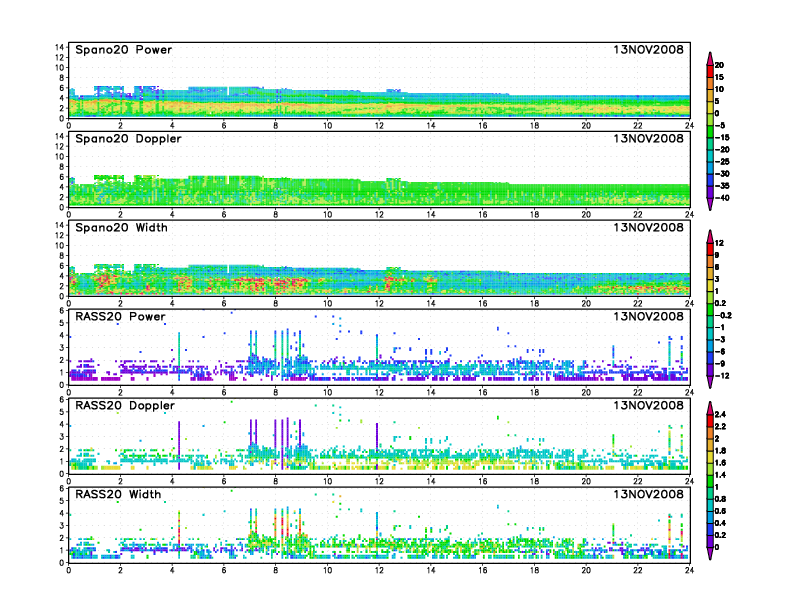
Task: Click the '-30' label on the top colorbar
Action: coord(722,174)
